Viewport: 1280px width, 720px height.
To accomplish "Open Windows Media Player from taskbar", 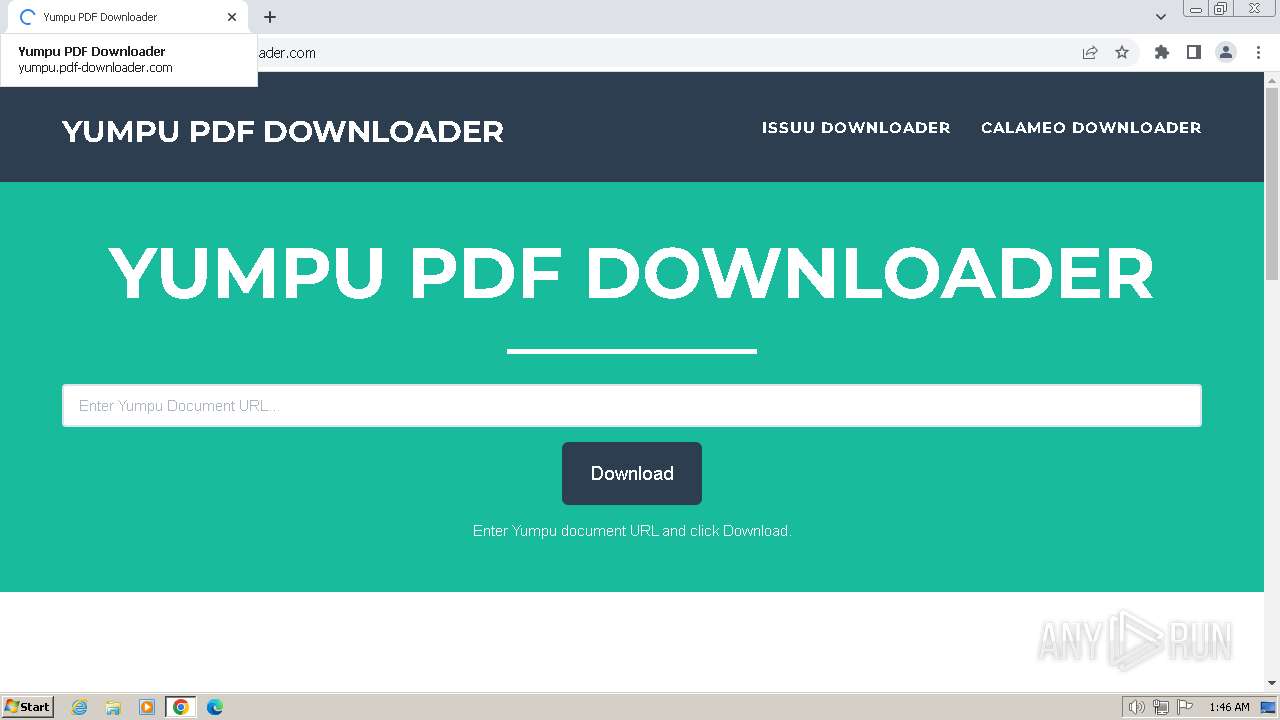I will coord(147,707).
